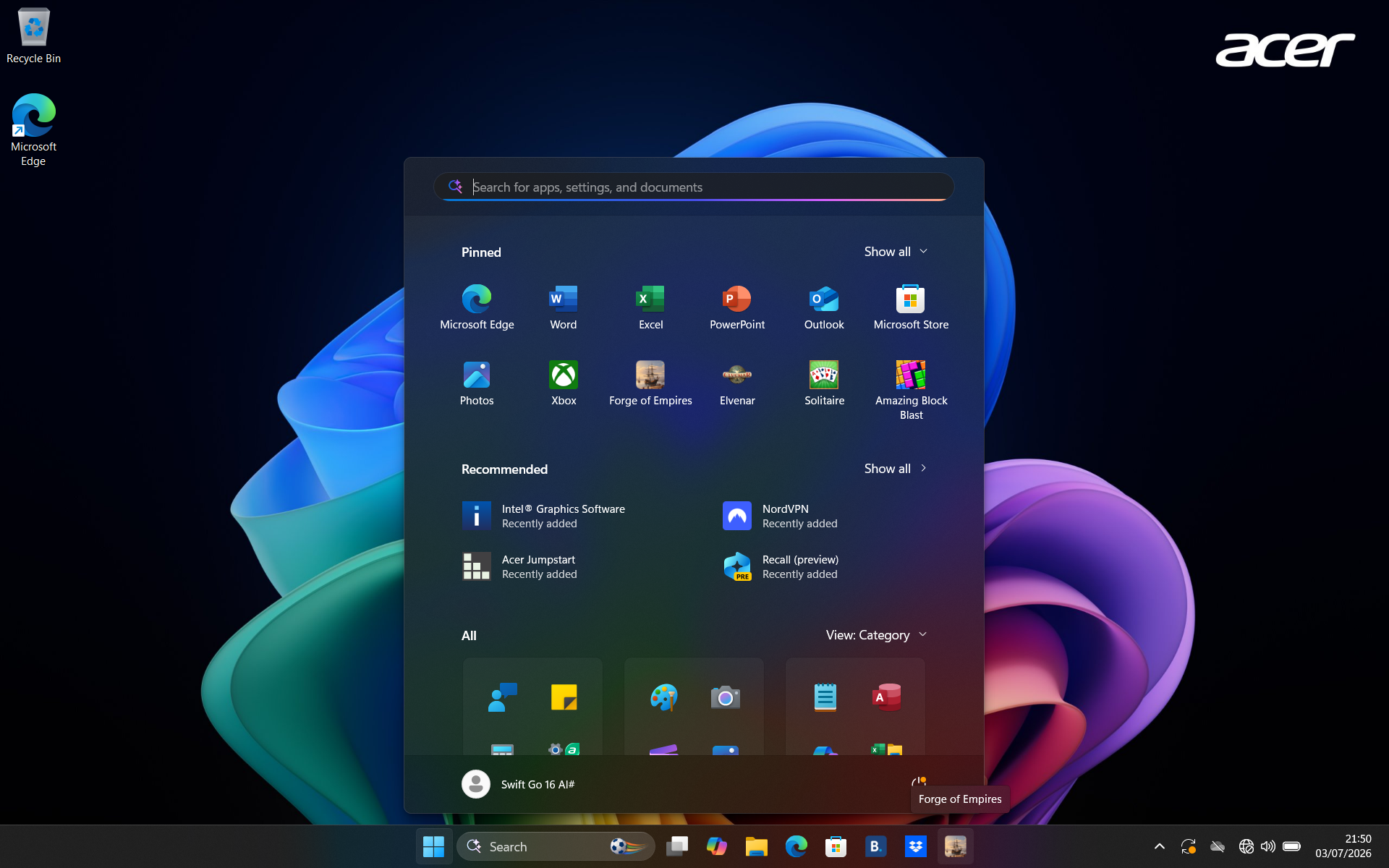Viewport: 1389px width, 868px height.
Task: Show all Recommended items
Action: (x=896, y=469)
